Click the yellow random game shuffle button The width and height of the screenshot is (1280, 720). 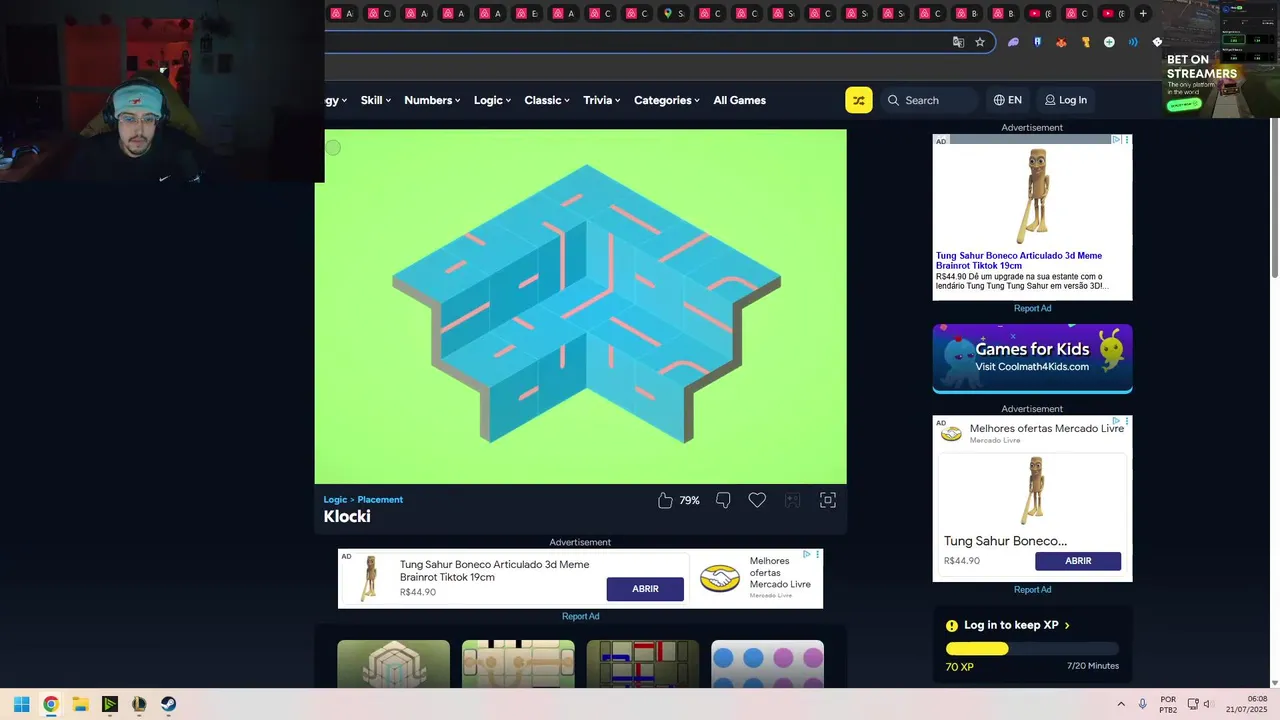click(859, 100)
